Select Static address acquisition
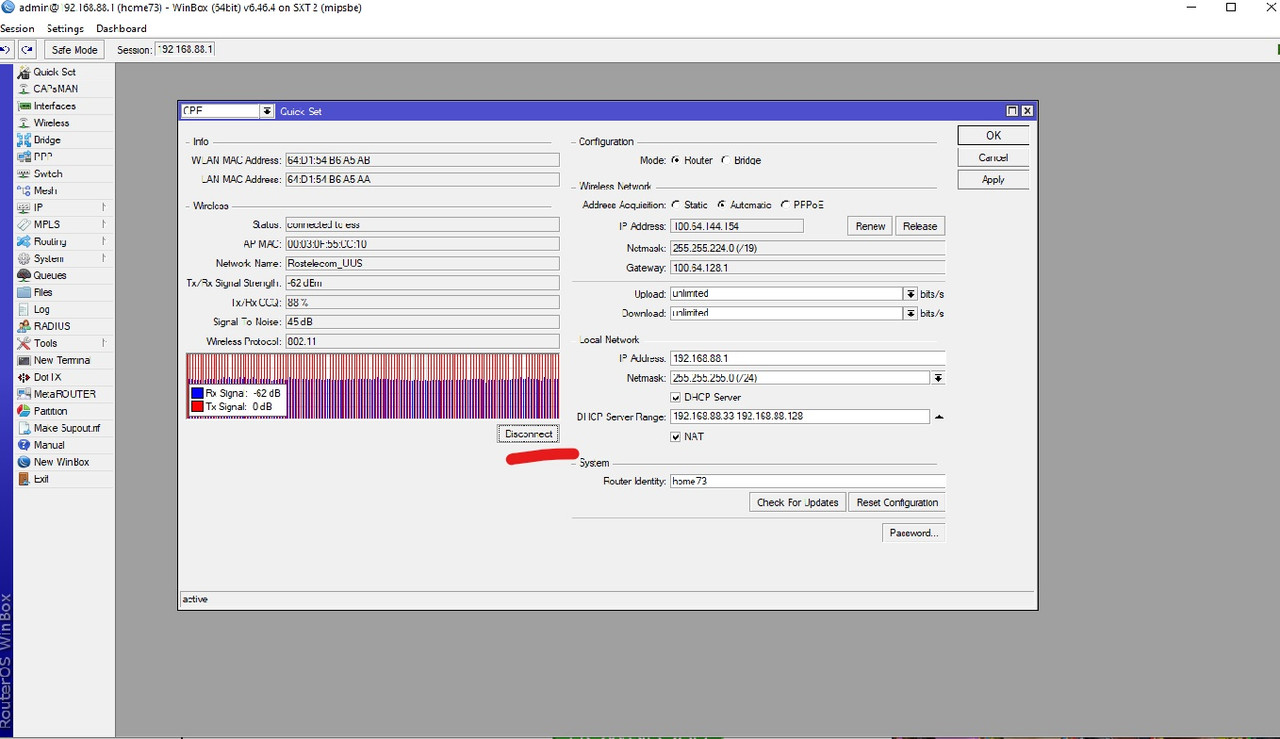Image resolution: width=1280 pixels, height=739 pixels. point(676,205)
